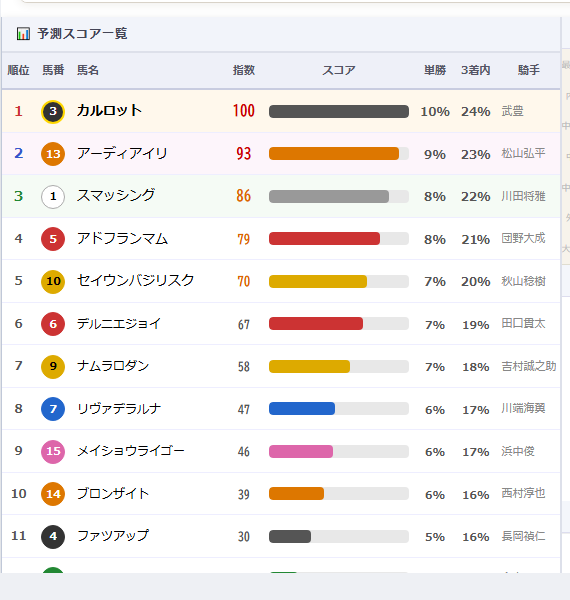Click horse name デルニエジョイ
The image size is (570, 600).
(x=119, y=324)
